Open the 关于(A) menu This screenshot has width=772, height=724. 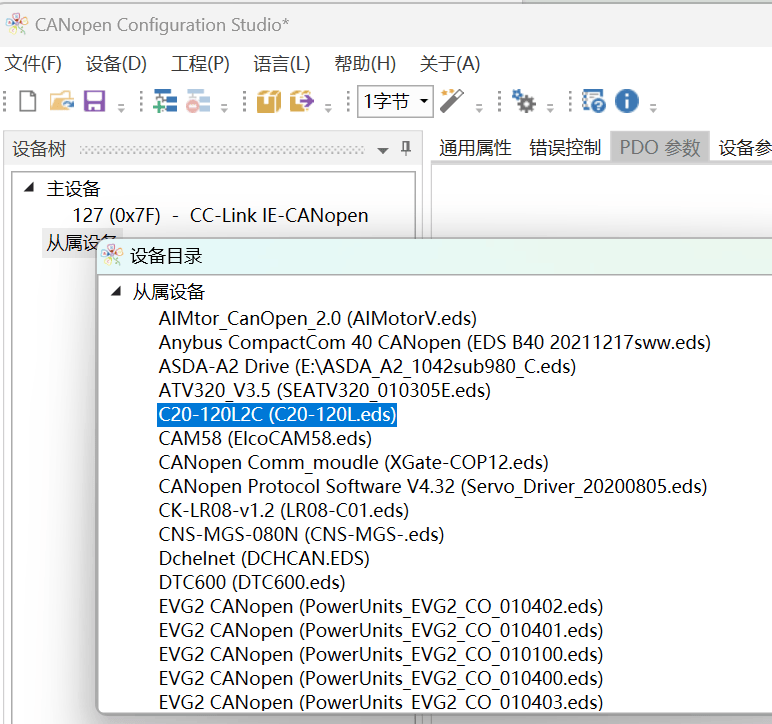pyautogui.click(x=450, y=64)
